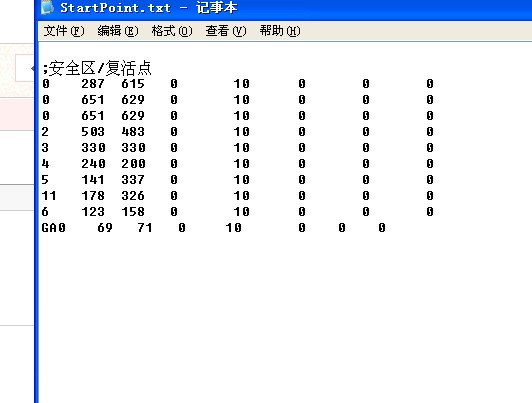Click the leading 3 in the 330 330 row

tap(45, 148)
